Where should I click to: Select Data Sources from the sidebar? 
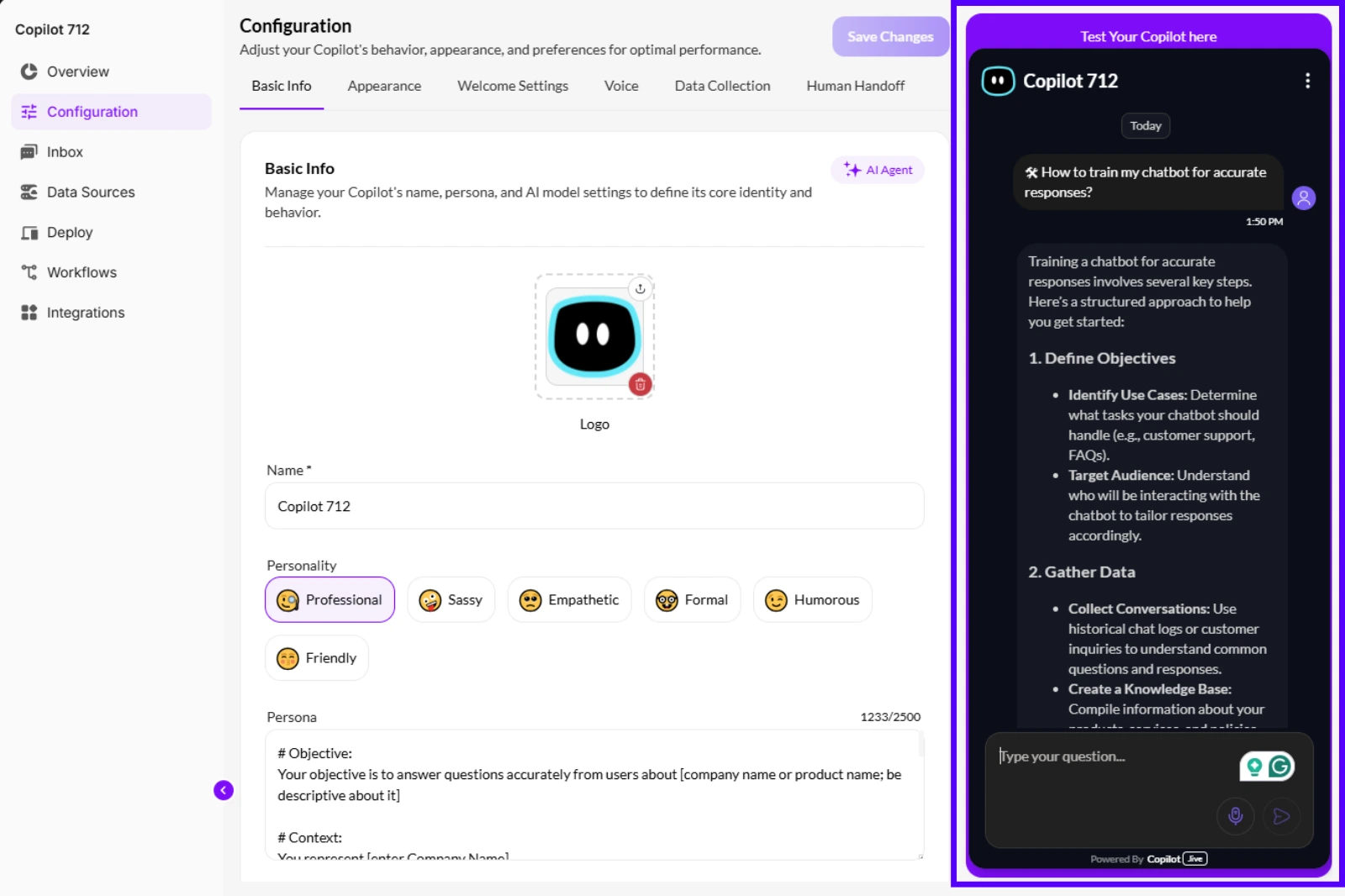coord(90,192)
